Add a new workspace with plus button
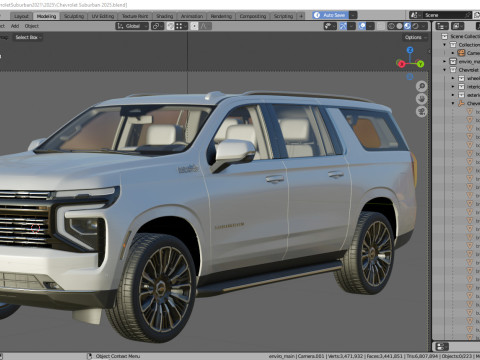The width and height of the screenshot is (480, 360). [301, 16]
